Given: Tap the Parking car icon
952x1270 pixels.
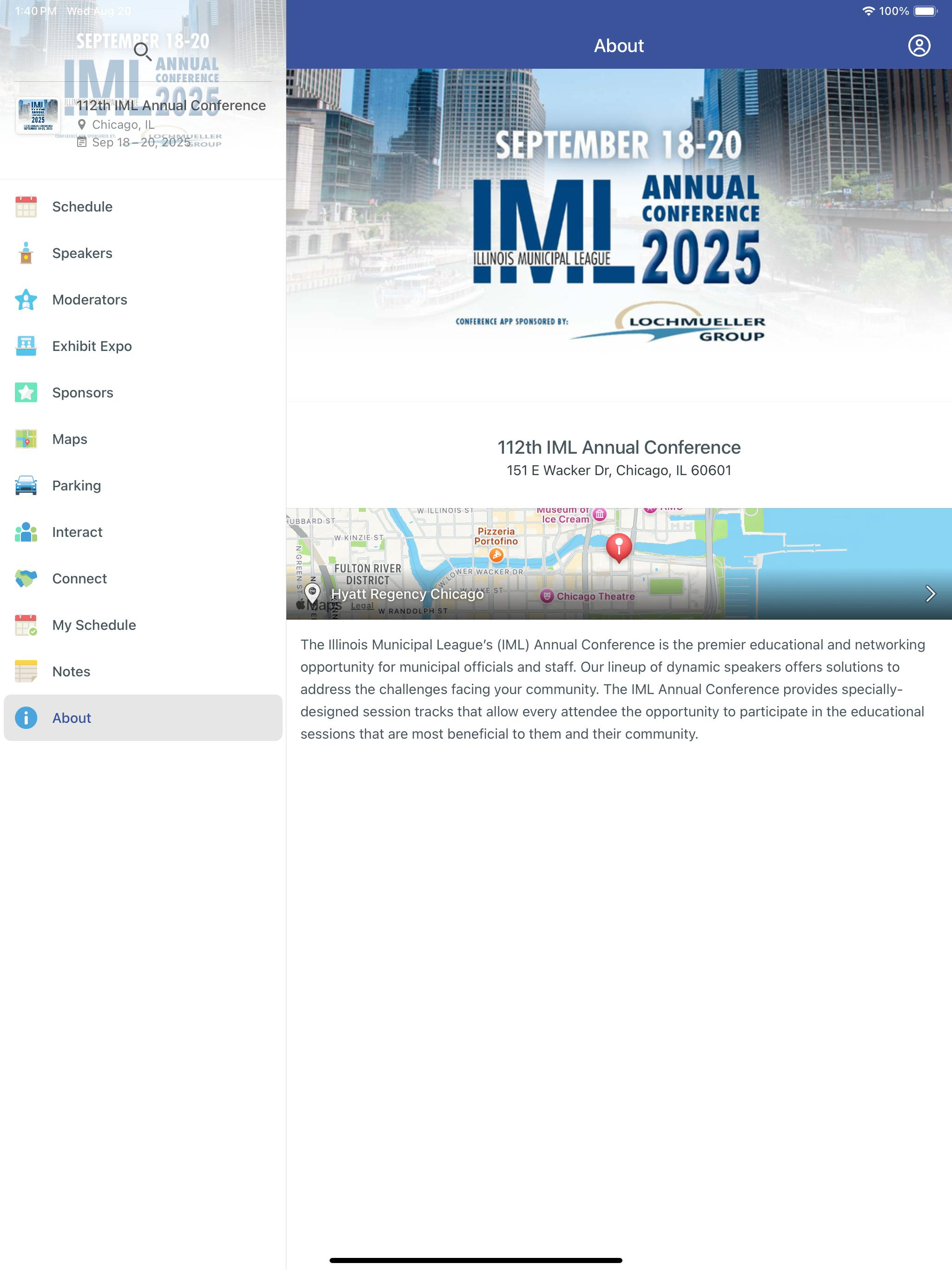Looking at the screenshot, I should tap(26, 486).
